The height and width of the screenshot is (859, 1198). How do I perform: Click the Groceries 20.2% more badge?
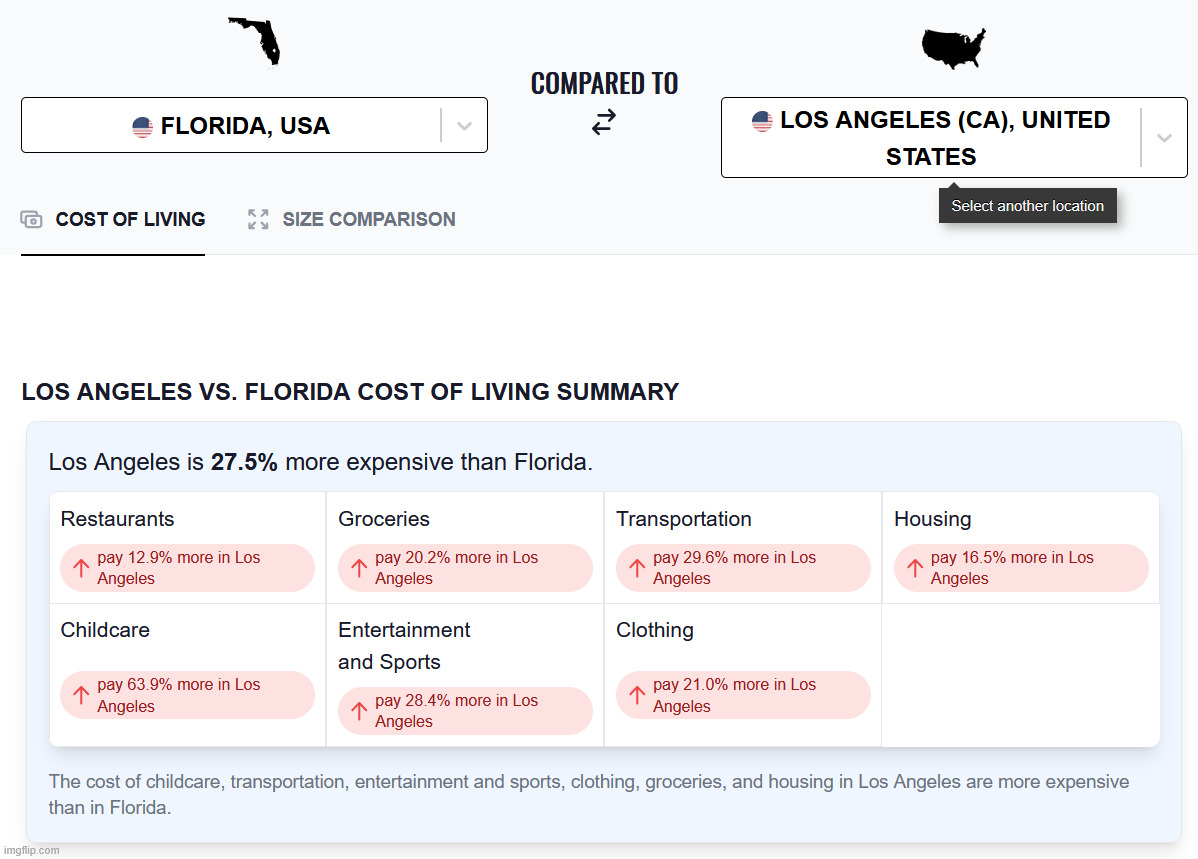click(465, 568)
